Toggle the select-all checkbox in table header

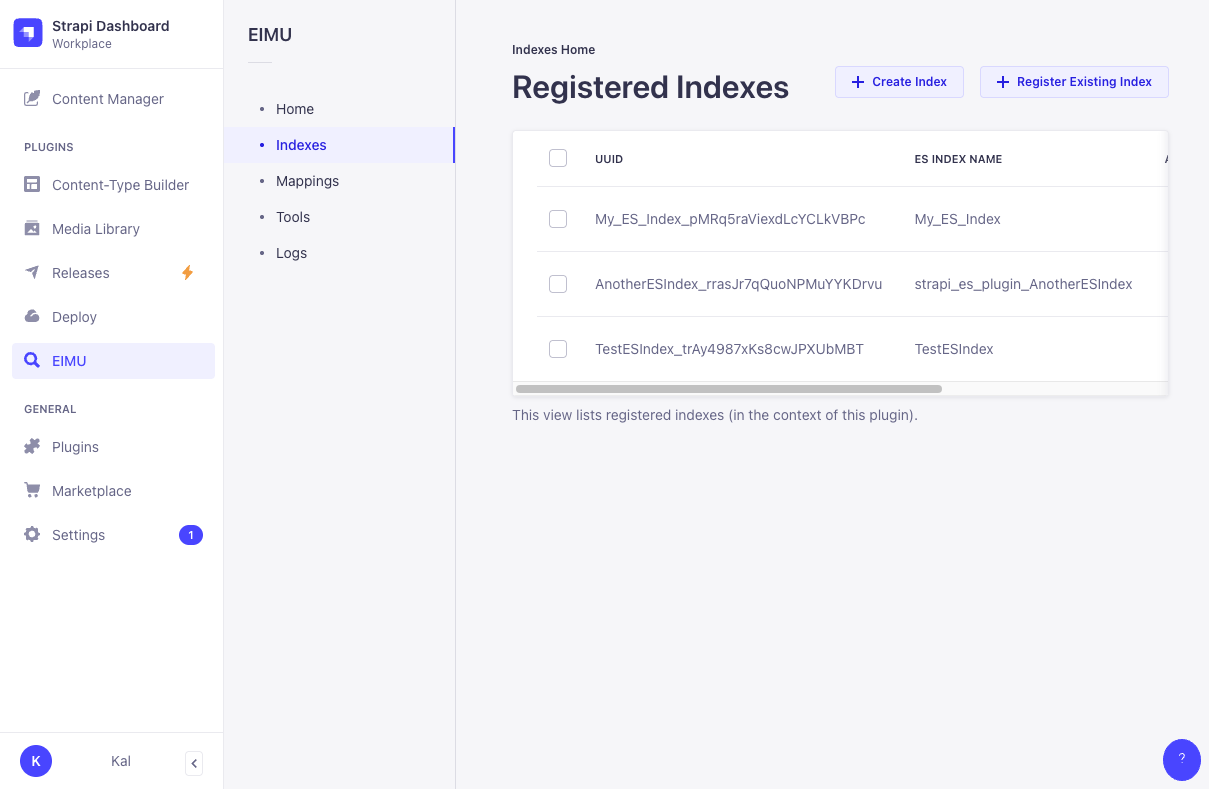coord(558,158)
